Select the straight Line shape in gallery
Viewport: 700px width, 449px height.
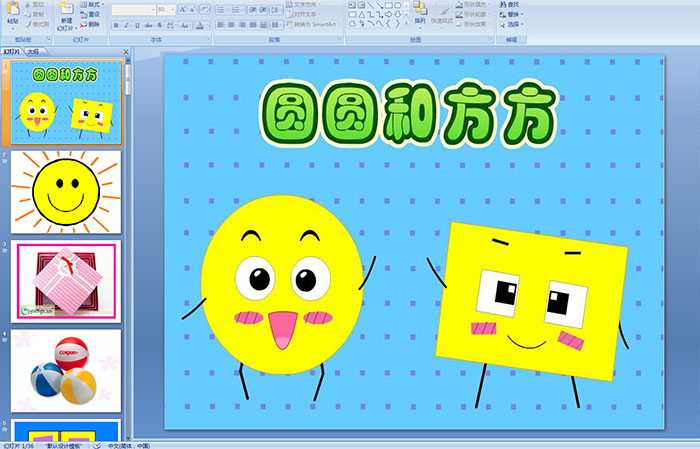(x=370, y=5)
